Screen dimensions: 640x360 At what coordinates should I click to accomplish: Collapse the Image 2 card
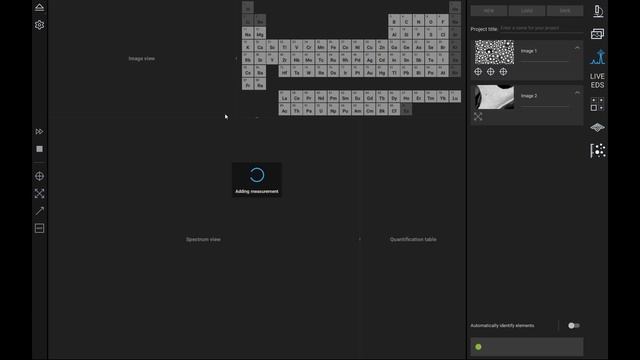coord(577,93)
